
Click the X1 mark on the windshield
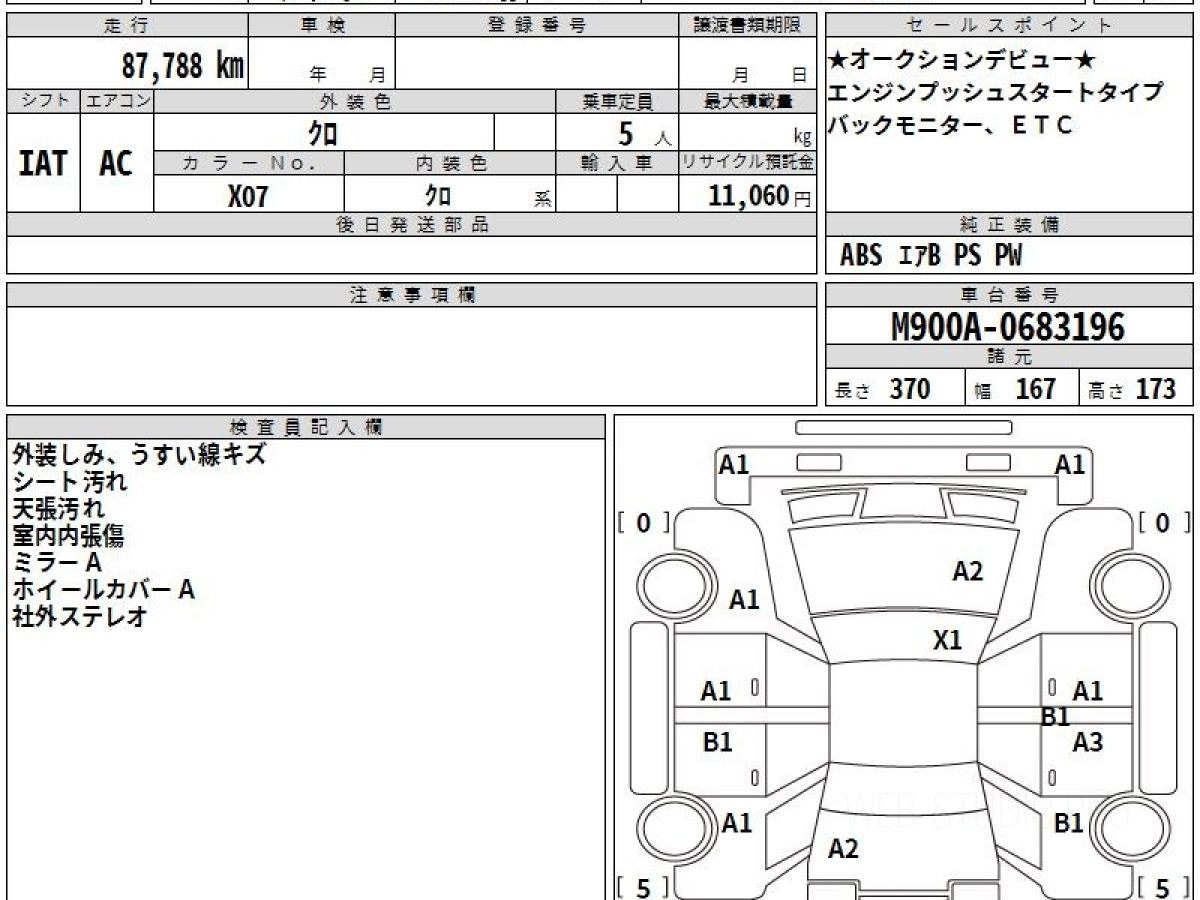tap(947, 640)
